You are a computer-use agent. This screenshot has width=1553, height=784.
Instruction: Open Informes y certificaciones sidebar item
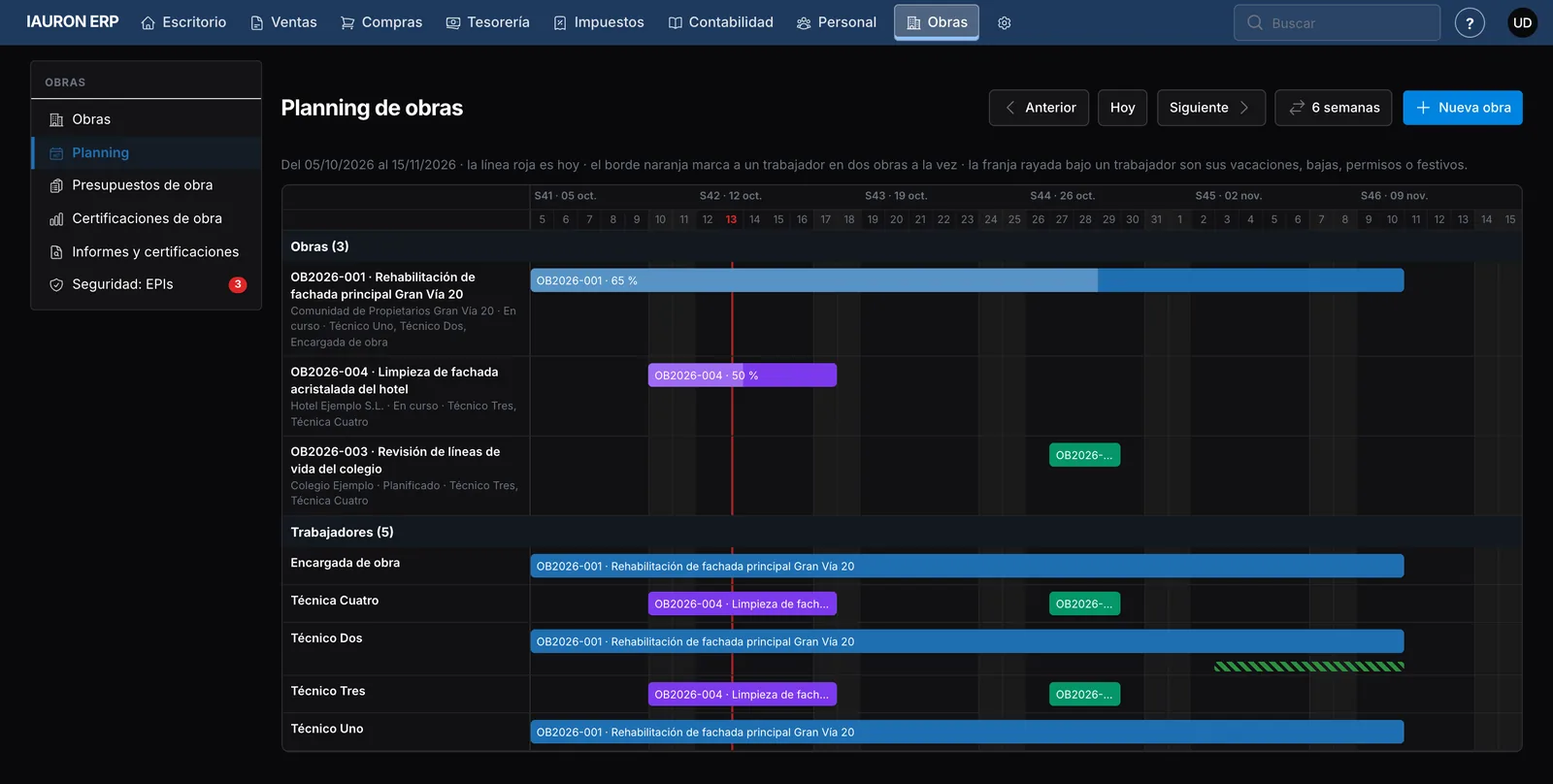(147, 251)
